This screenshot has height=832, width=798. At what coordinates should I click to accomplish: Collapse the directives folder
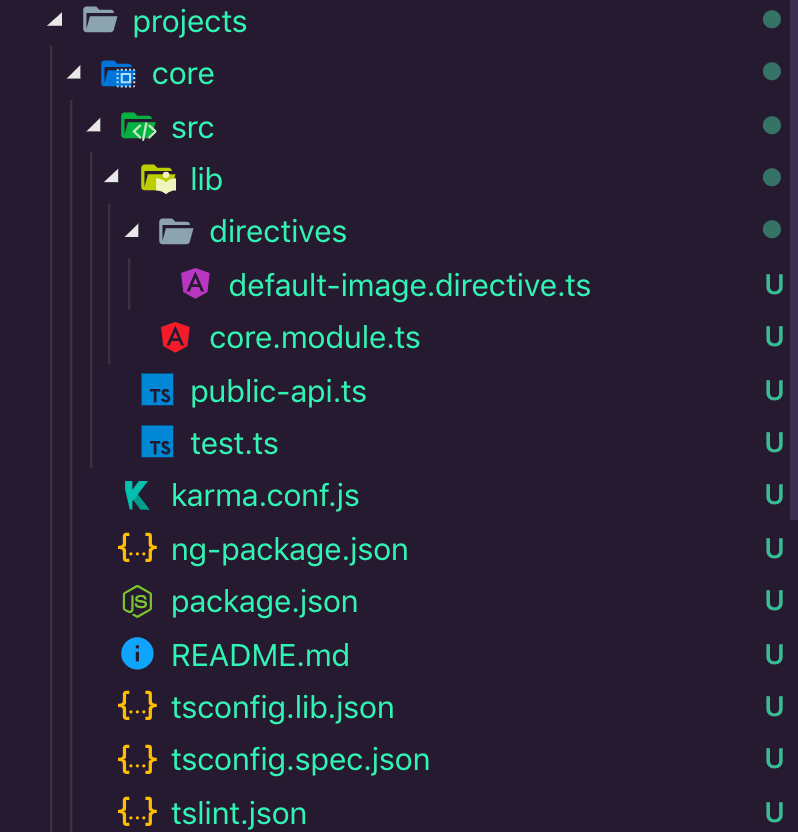coord(130,230)
